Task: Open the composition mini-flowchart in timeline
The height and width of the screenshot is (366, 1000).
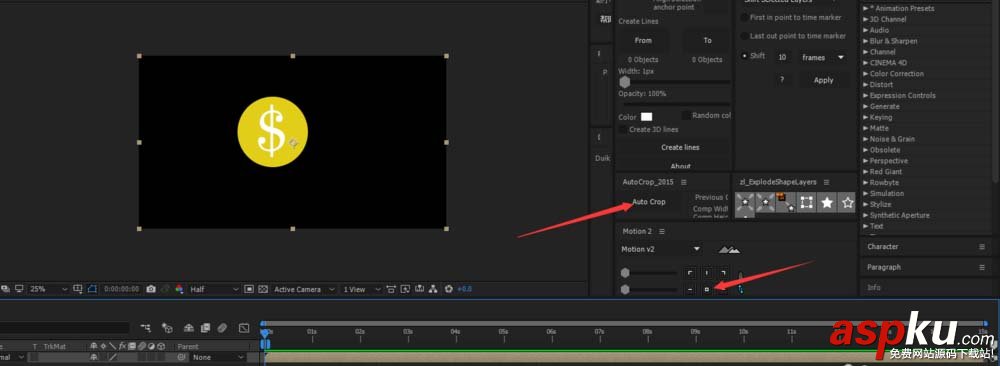Action: [x=146, y=328]
